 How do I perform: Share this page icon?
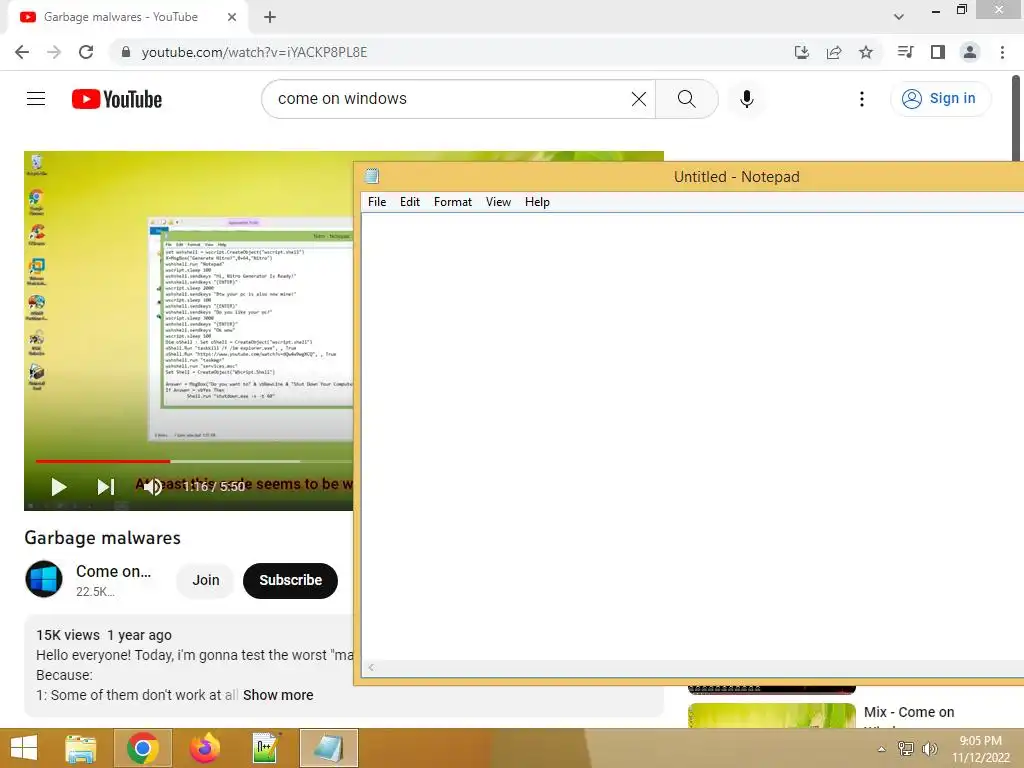click(833, 52)
